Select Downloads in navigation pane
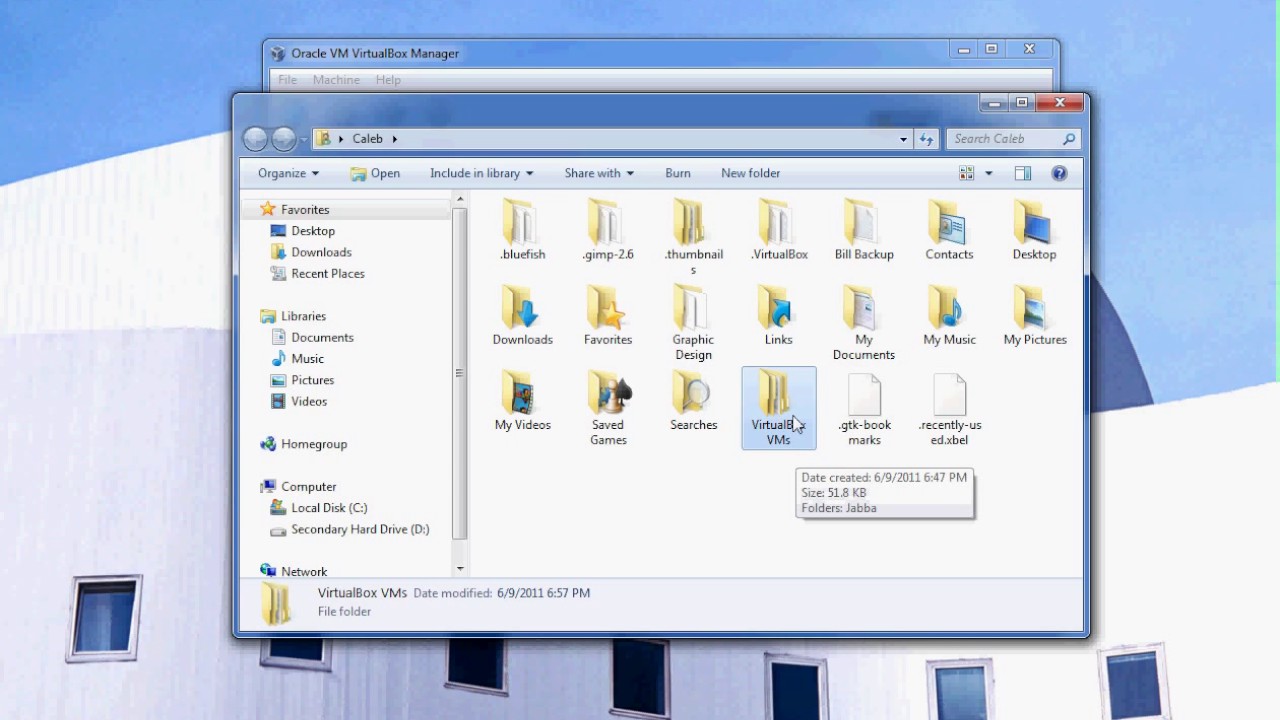 point(321,252)
